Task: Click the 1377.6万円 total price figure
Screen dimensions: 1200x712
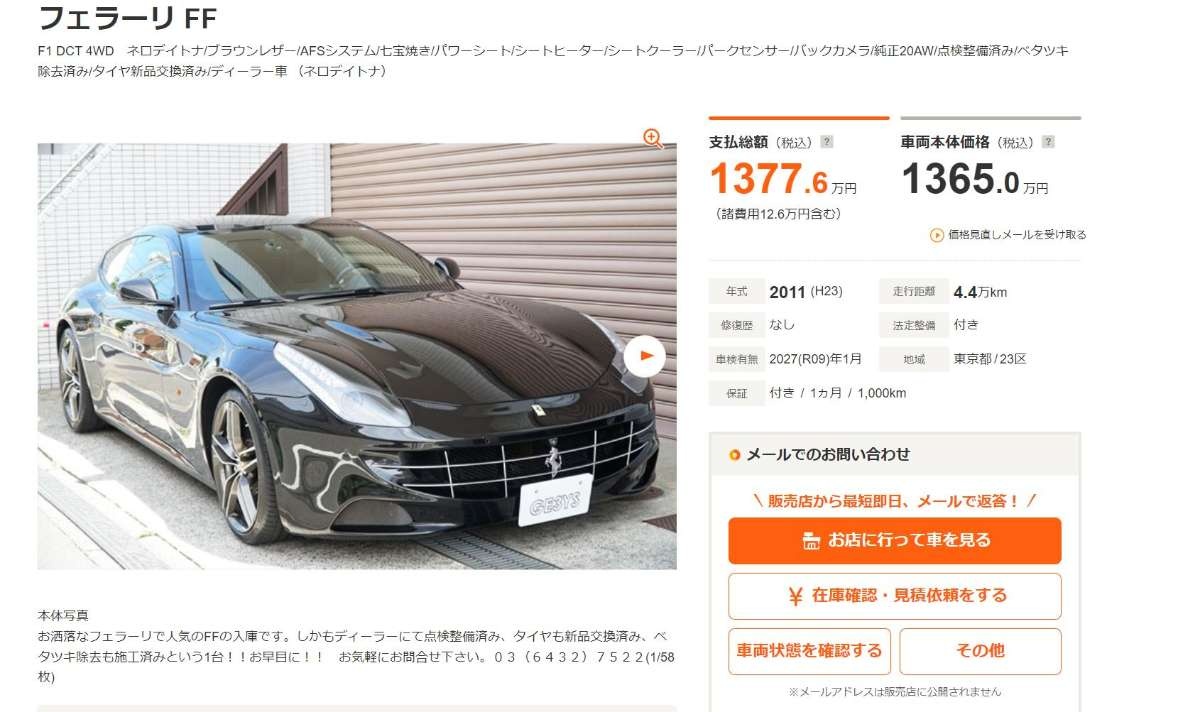Action: pyautogui.click(x=783, y=180)
